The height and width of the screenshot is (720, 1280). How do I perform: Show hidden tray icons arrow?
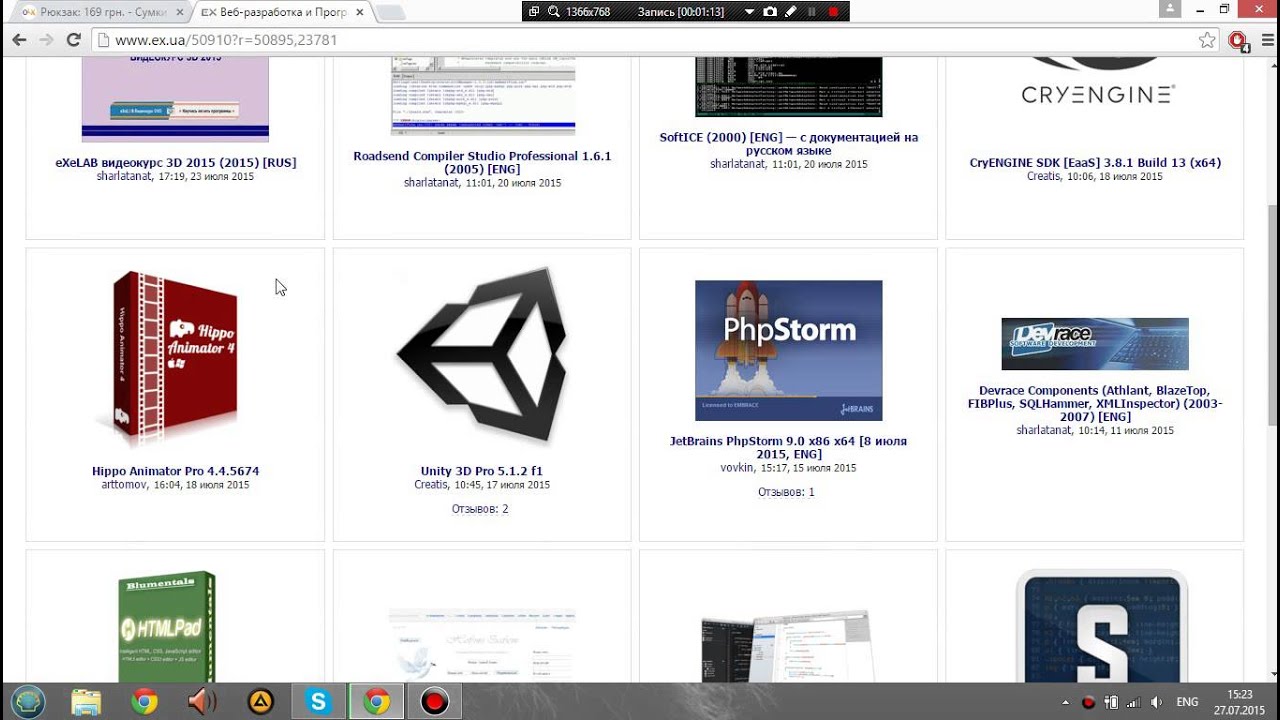click(x=1065, y=702)
